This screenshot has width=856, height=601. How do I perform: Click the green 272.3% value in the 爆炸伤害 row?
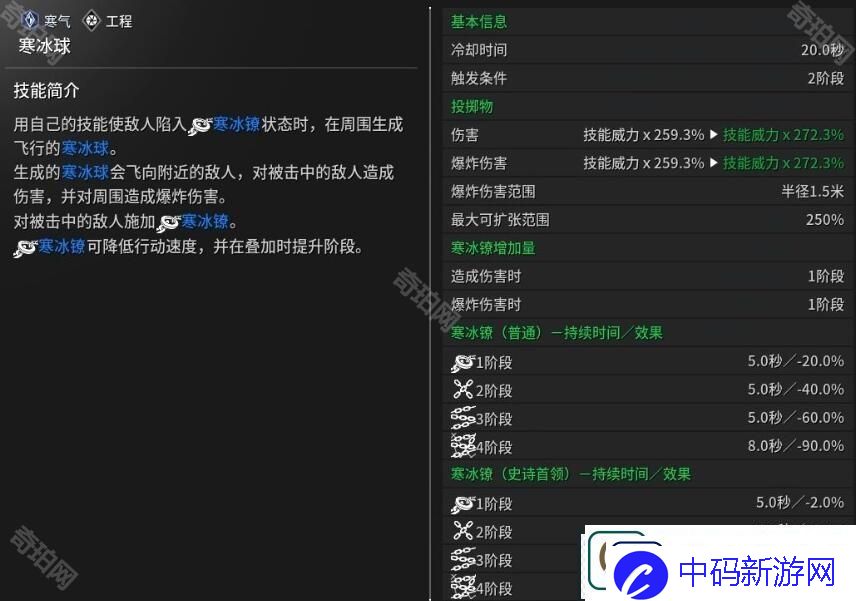tap(818, 163)
